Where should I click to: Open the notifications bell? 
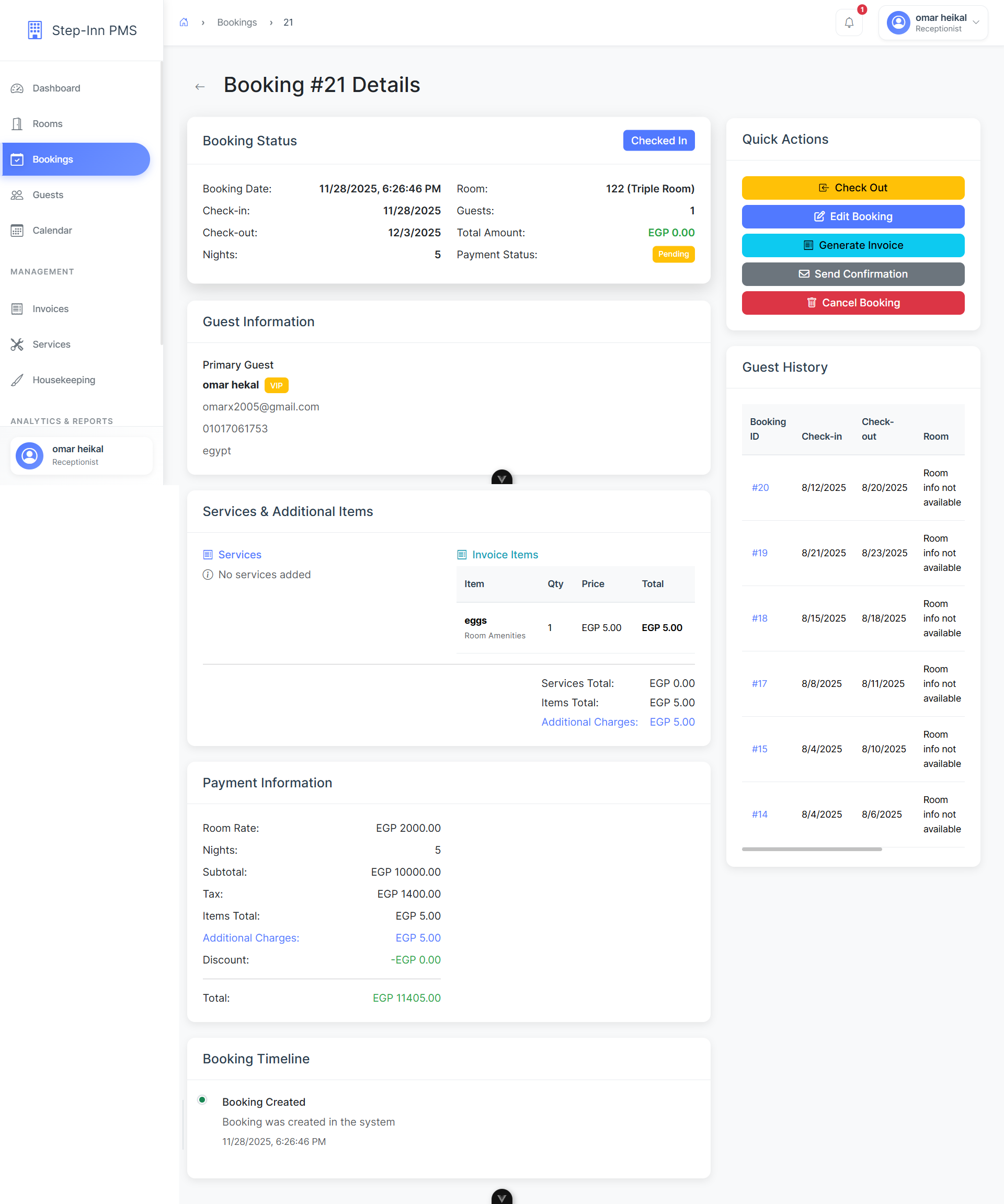(849, 22)
